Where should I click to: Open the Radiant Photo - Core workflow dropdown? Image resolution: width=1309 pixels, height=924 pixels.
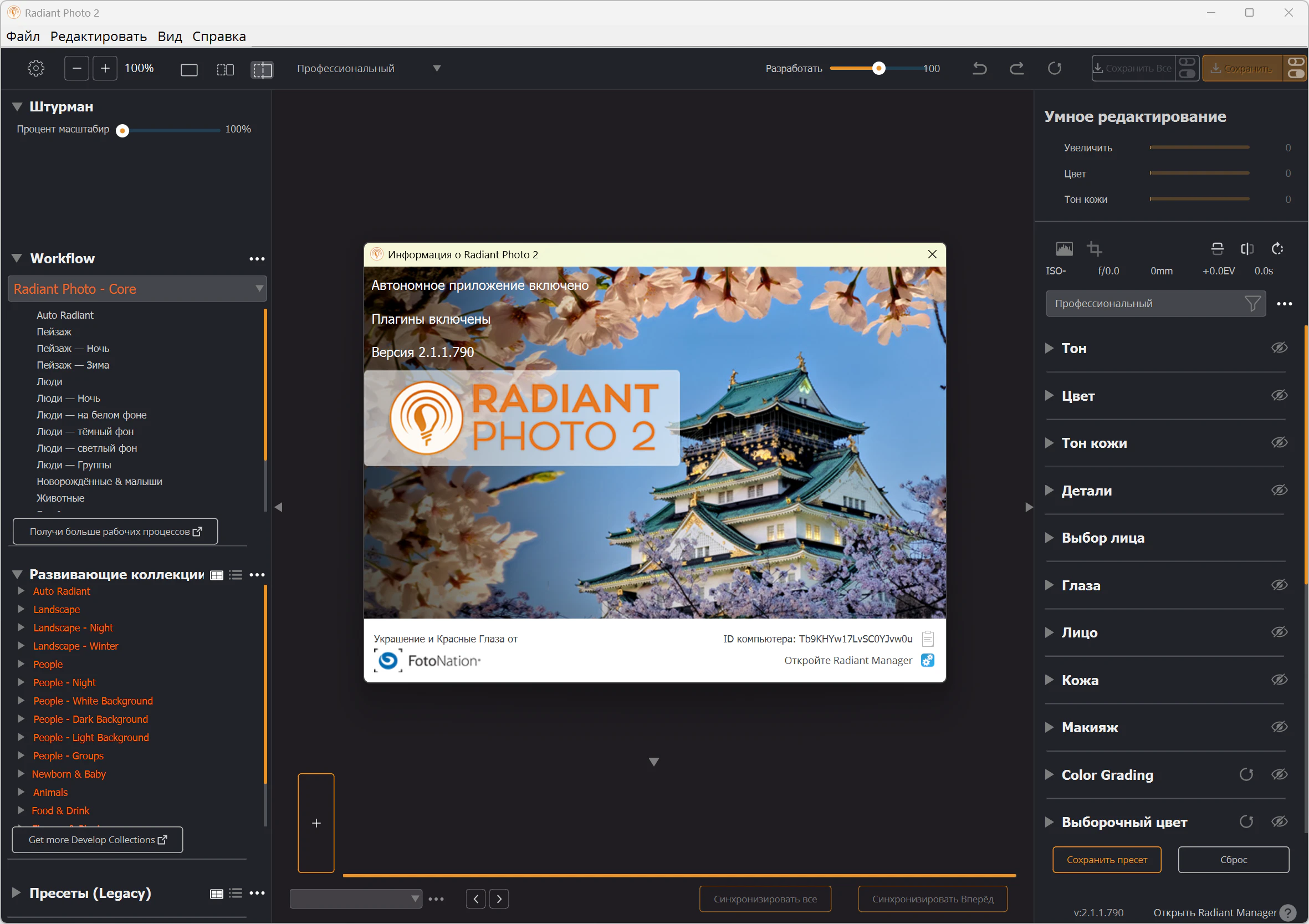(137, 289)
